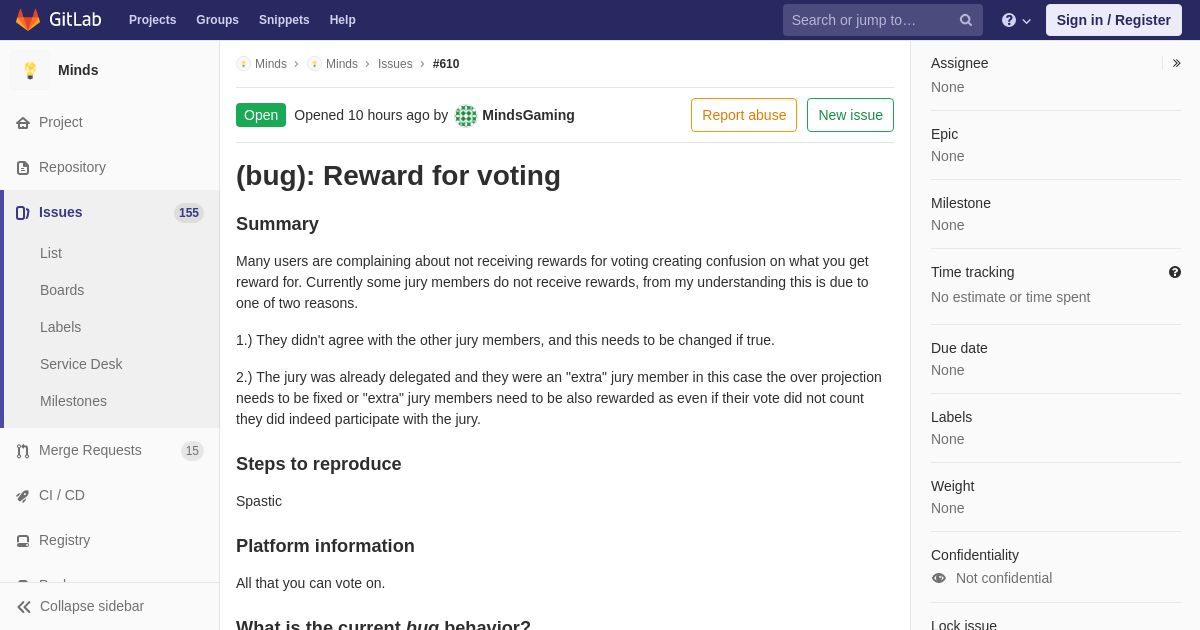Collapse the right issue sidebar chevron

1176,63
